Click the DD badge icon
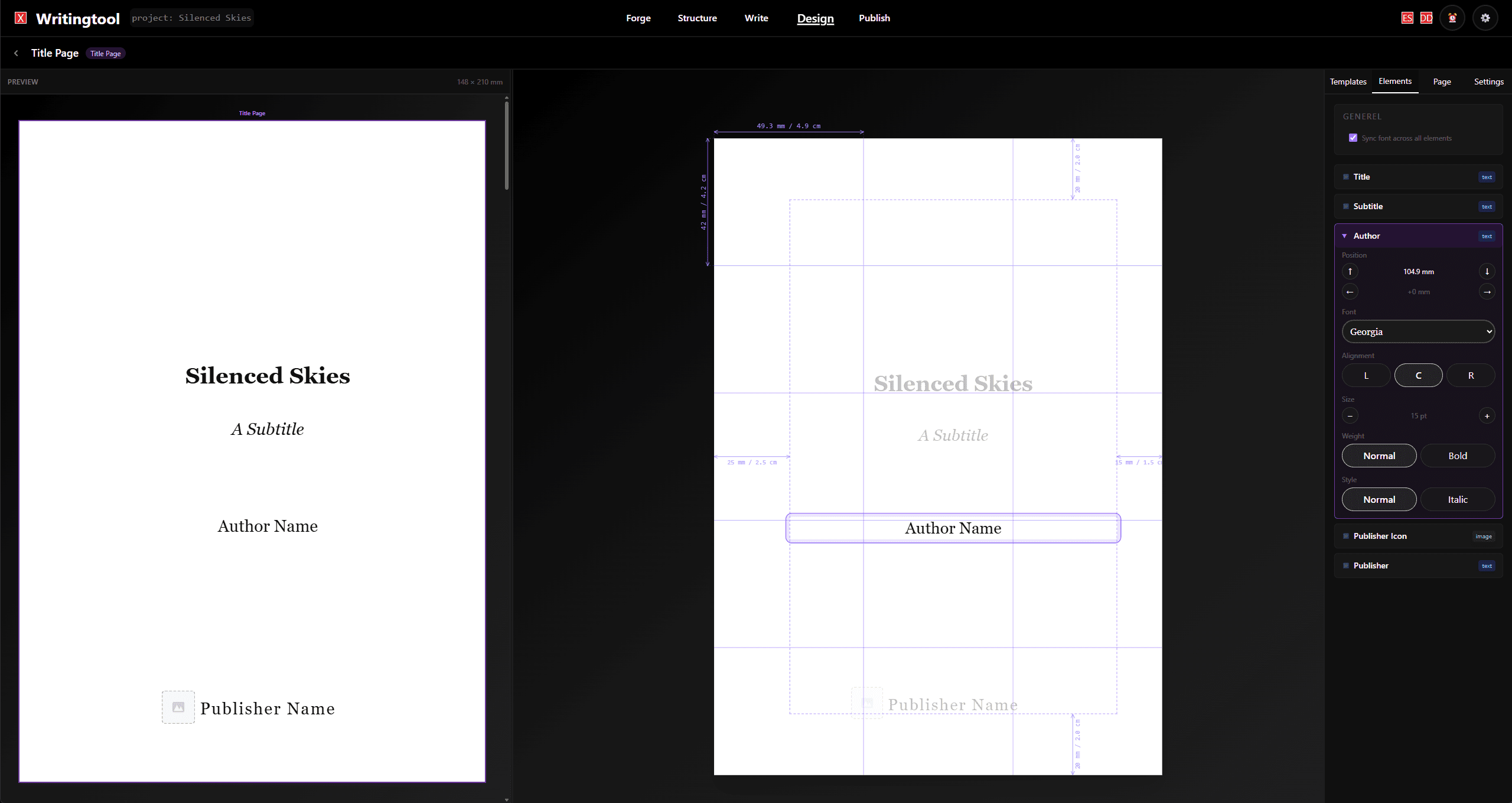1512x803 pixels. tap(1426, 18)
